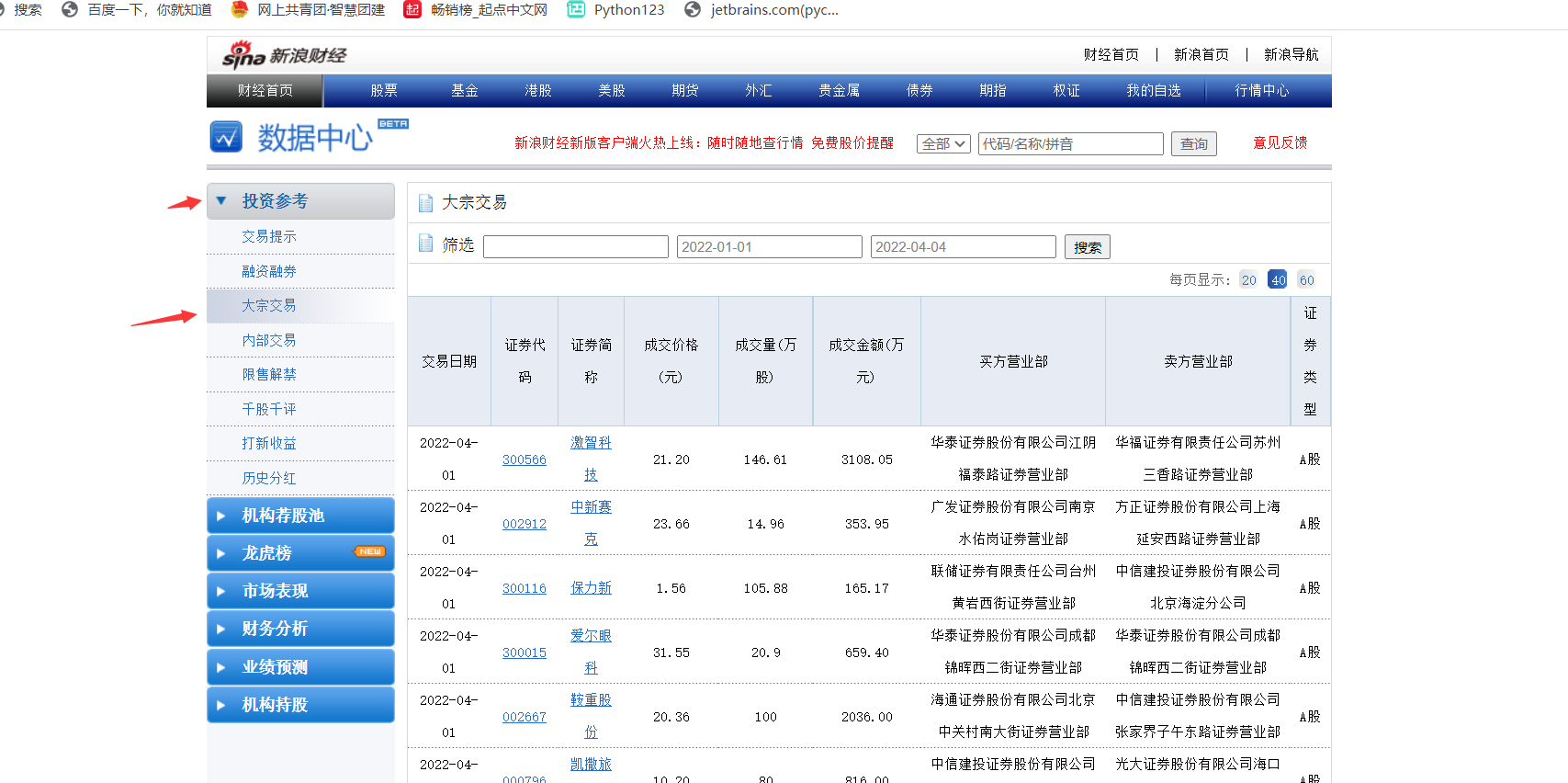Open the 全部 category dropdown
This screenshot has width=1568, height=783.
[943, 143]
